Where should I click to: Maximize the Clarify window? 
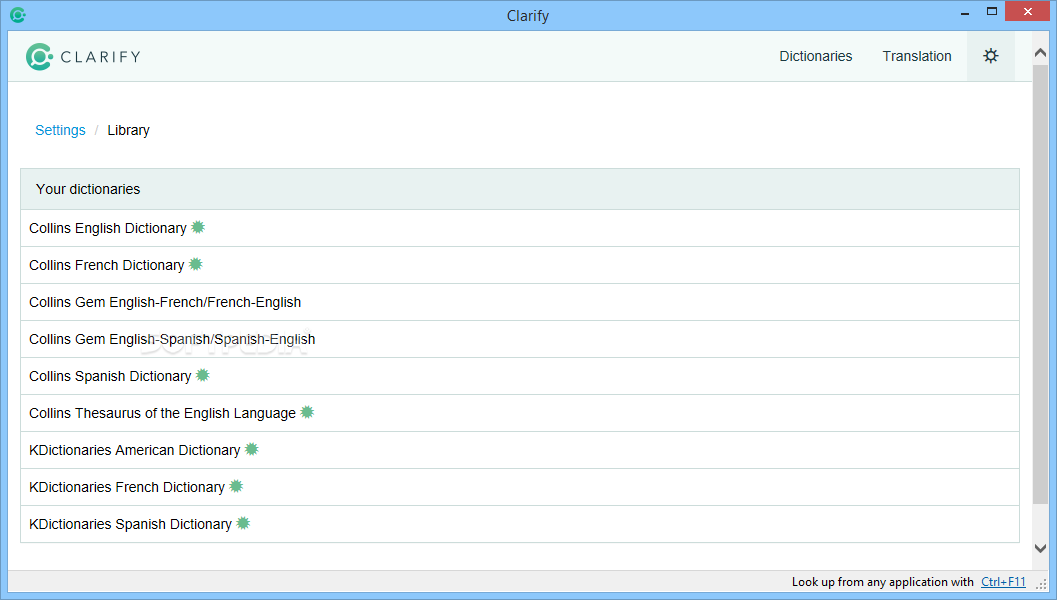point(992,11)
